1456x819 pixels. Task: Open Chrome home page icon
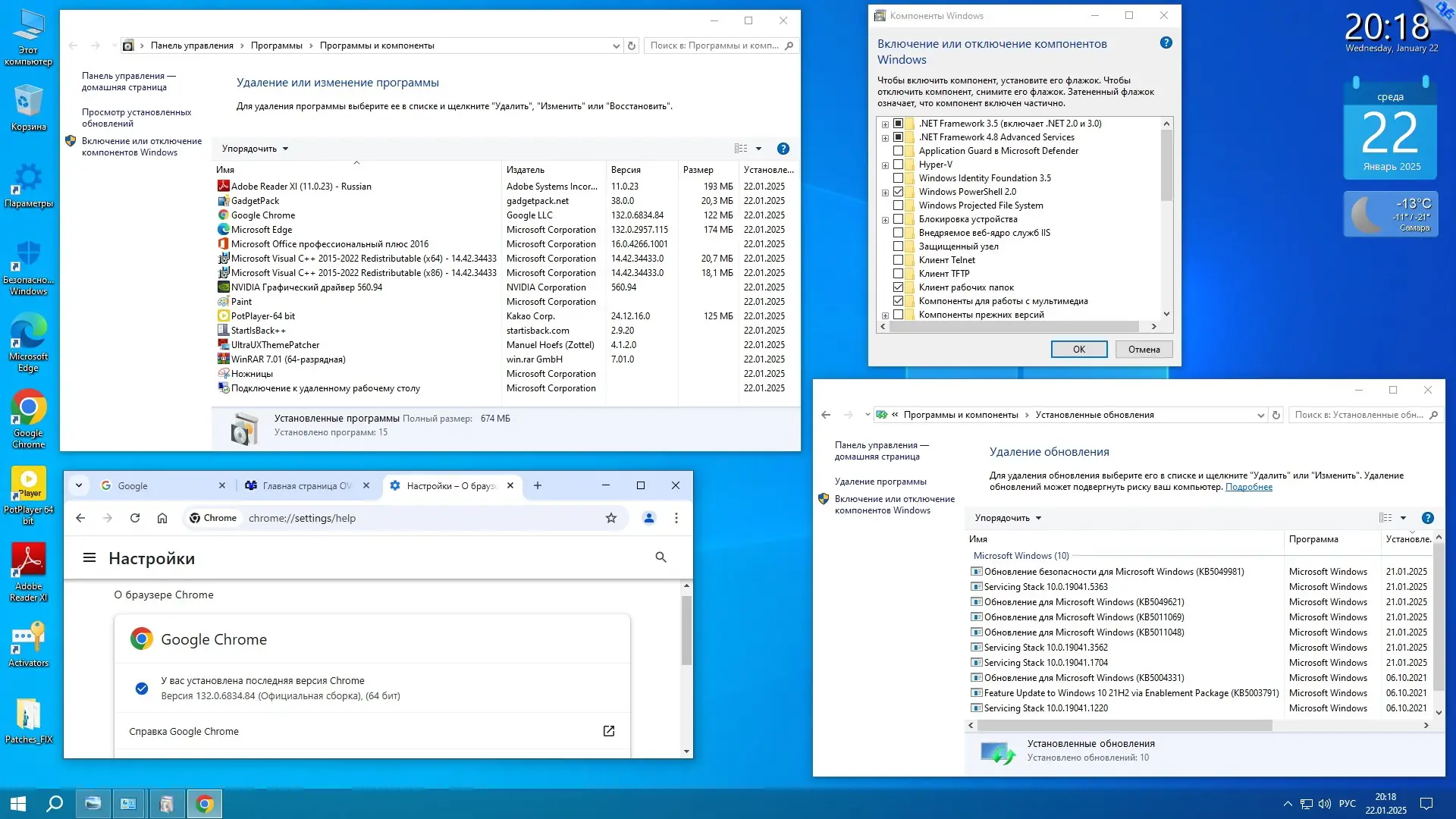point(162,518)
